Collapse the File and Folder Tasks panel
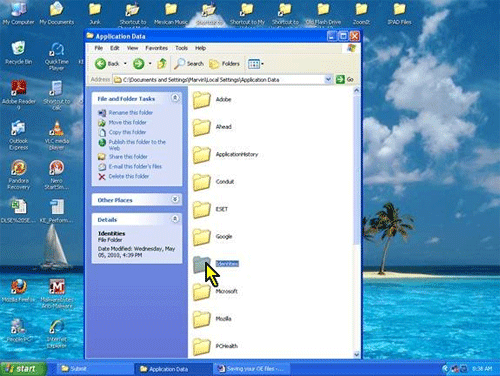Viewport: 500px width, 376px height. (x=175, y=98)
